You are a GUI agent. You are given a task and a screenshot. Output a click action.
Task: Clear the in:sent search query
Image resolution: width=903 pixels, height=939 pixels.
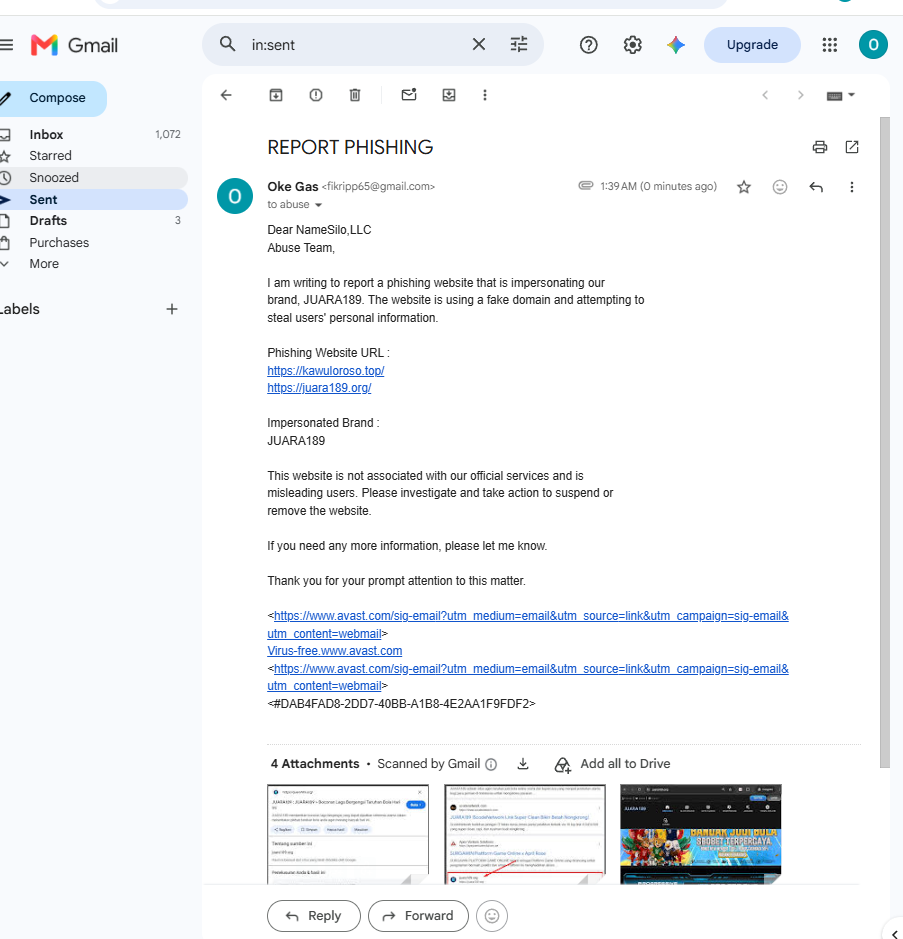tap(478, 44)
